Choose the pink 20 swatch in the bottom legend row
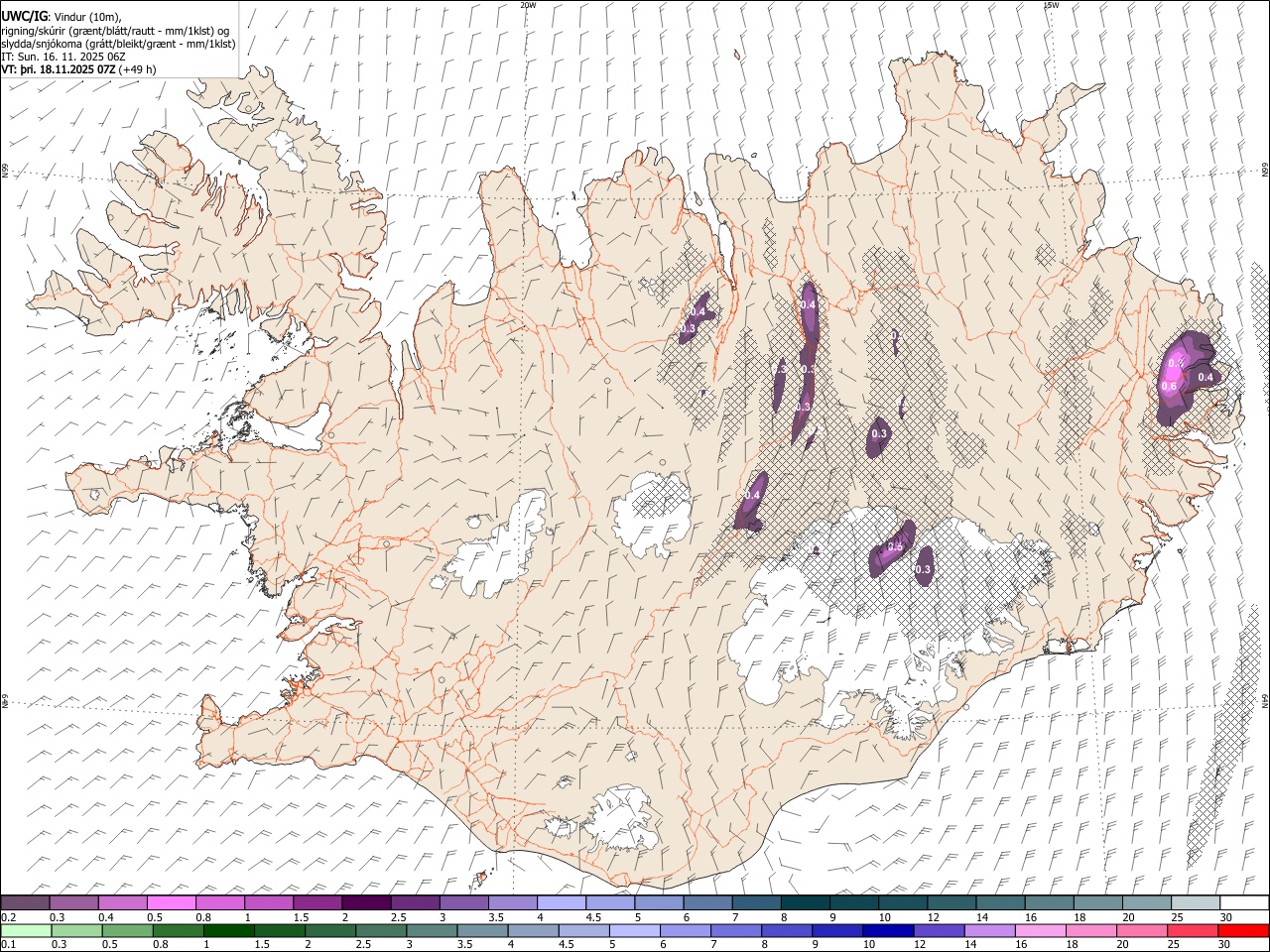Viewport: 1270px width, 952px height. (x=1140, y=931)
